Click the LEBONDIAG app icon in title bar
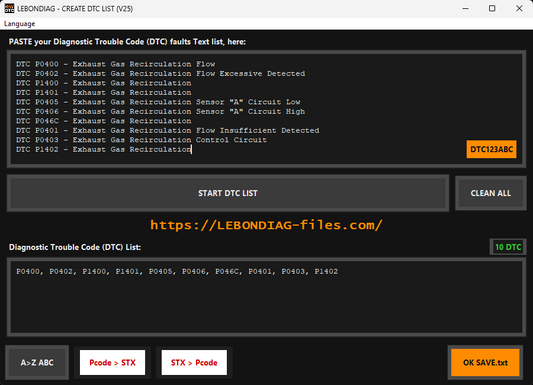 [9, 8]
